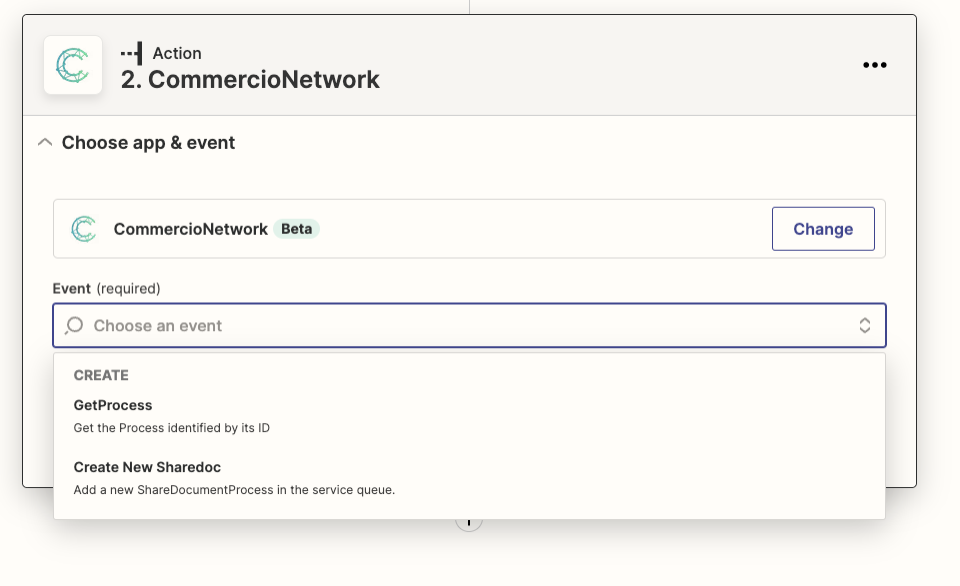Screen dimensions: 960x586
Task: Collapse the Choose app & event section
Action: pos(45,143)
